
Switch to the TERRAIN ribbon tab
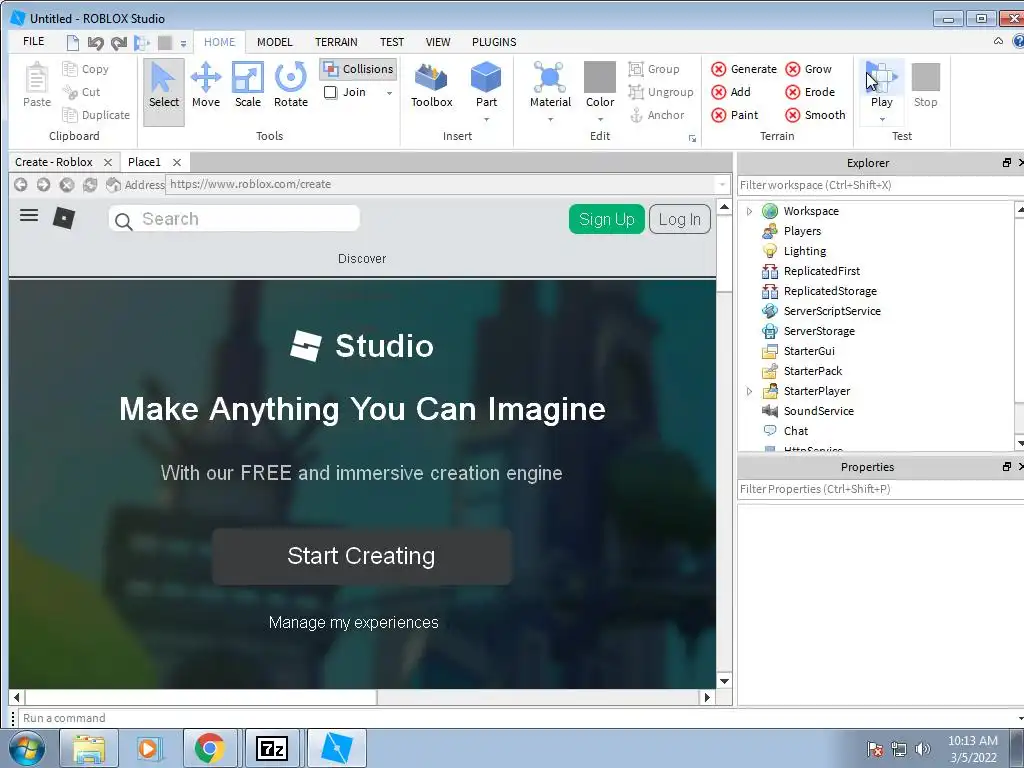point(336,42)
